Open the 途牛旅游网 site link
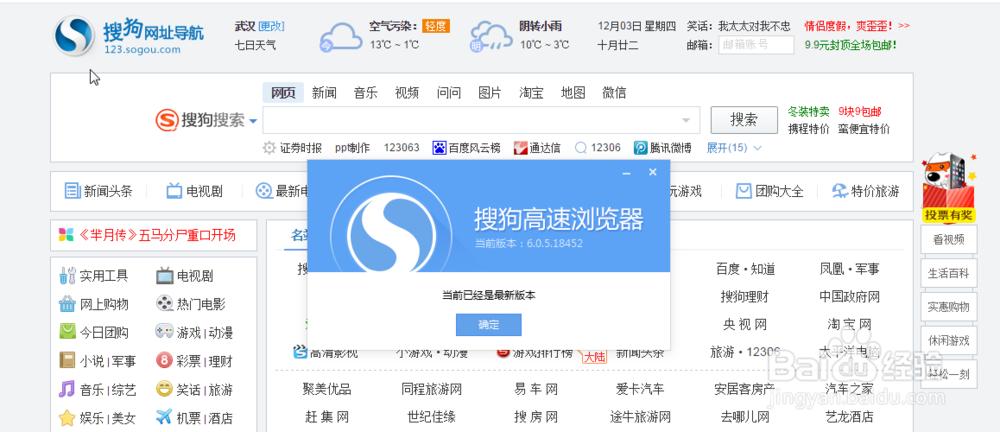1000x432 pixels. coord(640,417)
